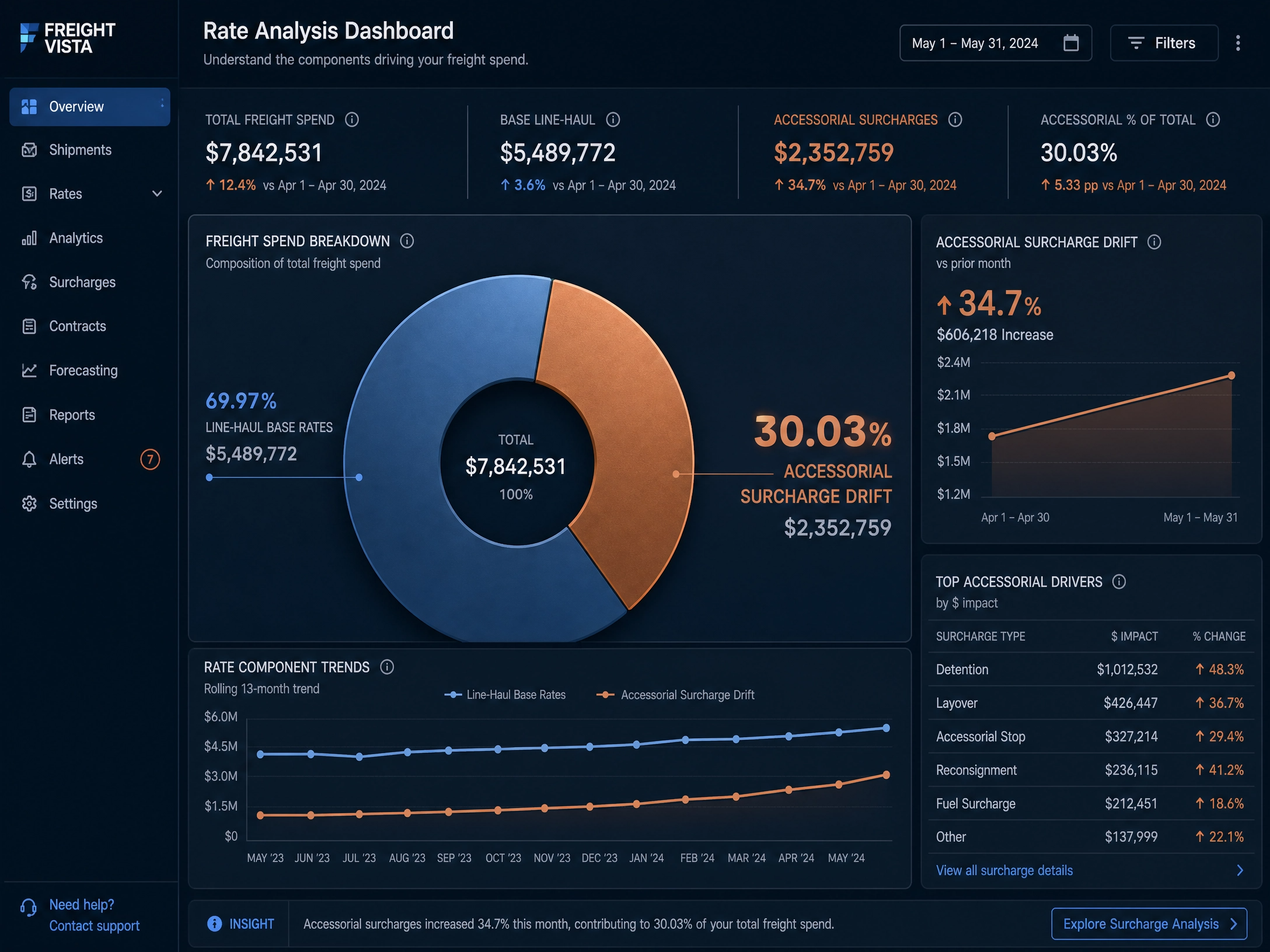Image resolution: width=1270 pixels, height=952 pixels.
Task: Click the Contact support link
Action: (x=95, y=926)
